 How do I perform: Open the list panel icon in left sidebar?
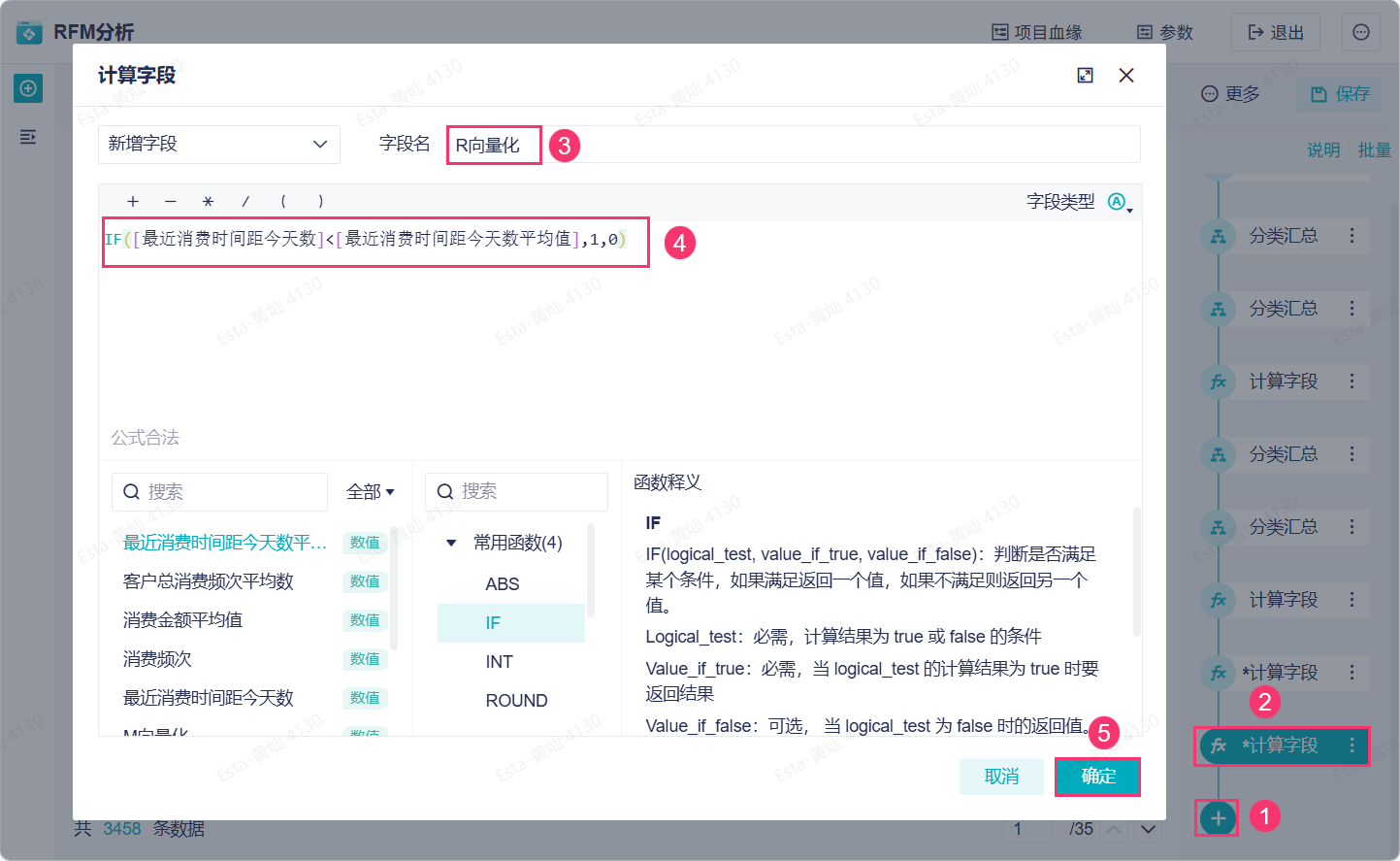[x=28, y=137]
